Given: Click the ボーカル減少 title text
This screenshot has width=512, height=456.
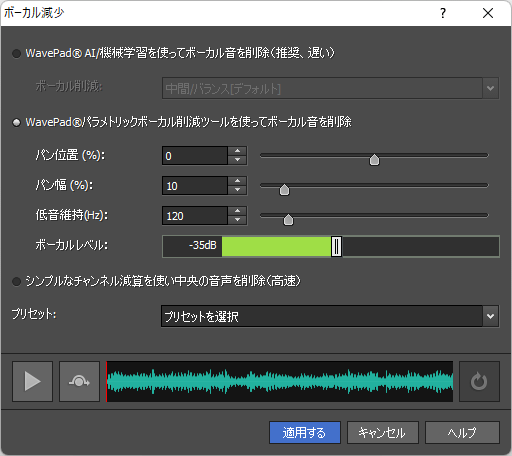Looking at the screenshot, I should [34, 13].
